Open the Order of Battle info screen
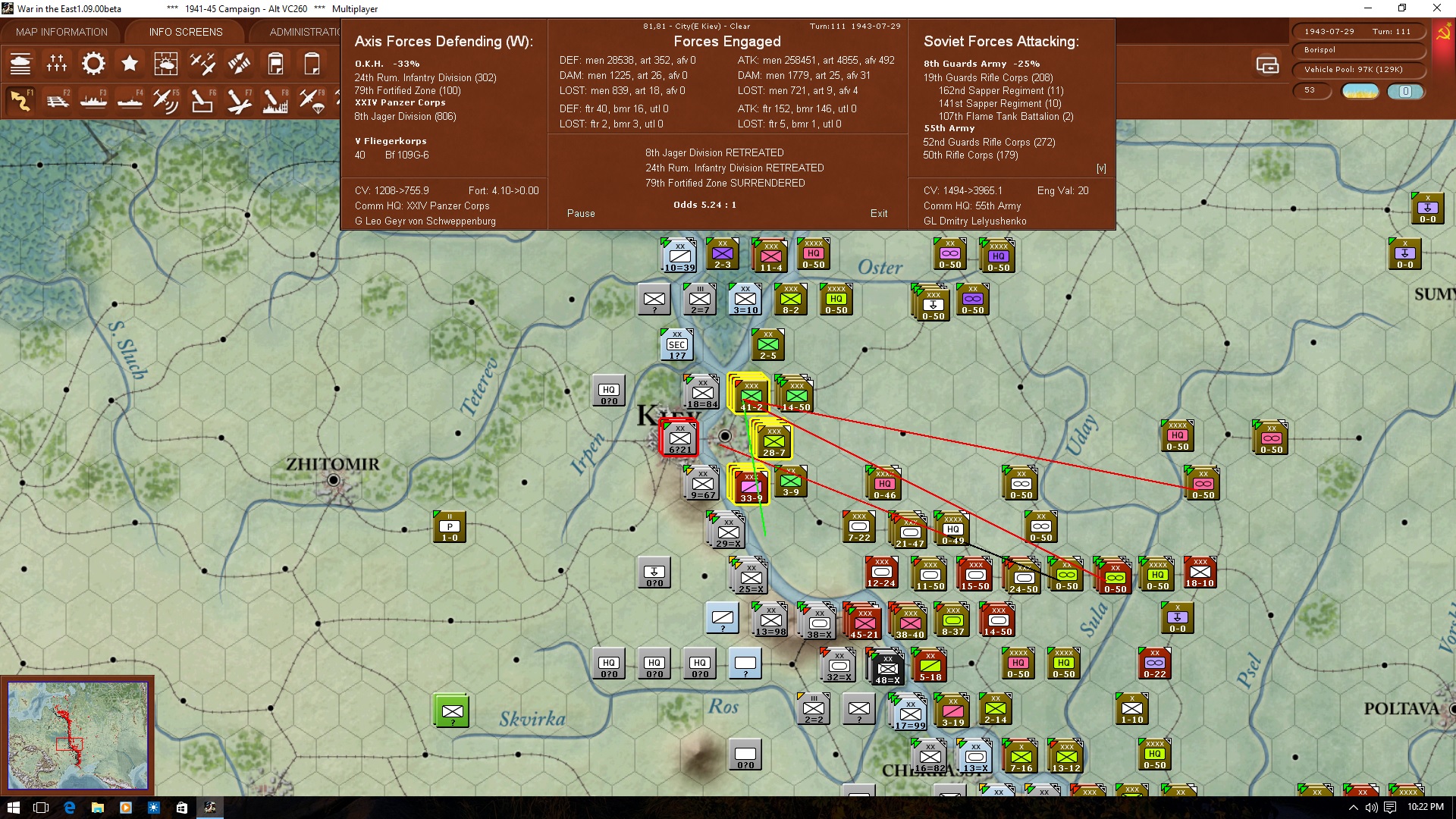 (20, 64)
